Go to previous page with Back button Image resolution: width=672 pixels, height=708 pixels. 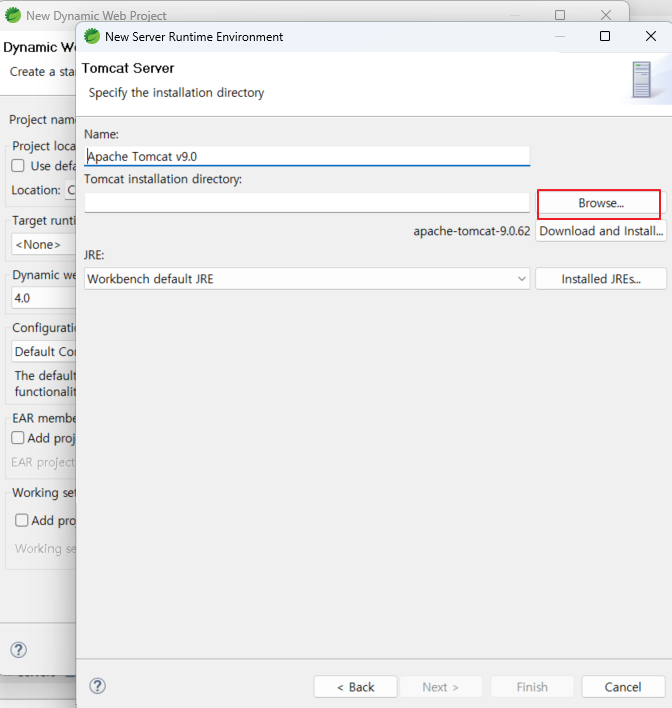[355, 687]
